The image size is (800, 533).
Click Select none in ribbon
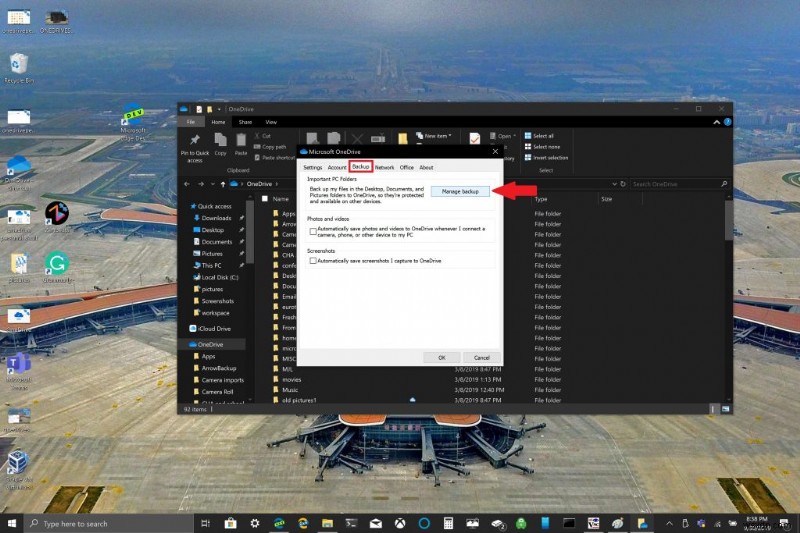tap(542, 147)
